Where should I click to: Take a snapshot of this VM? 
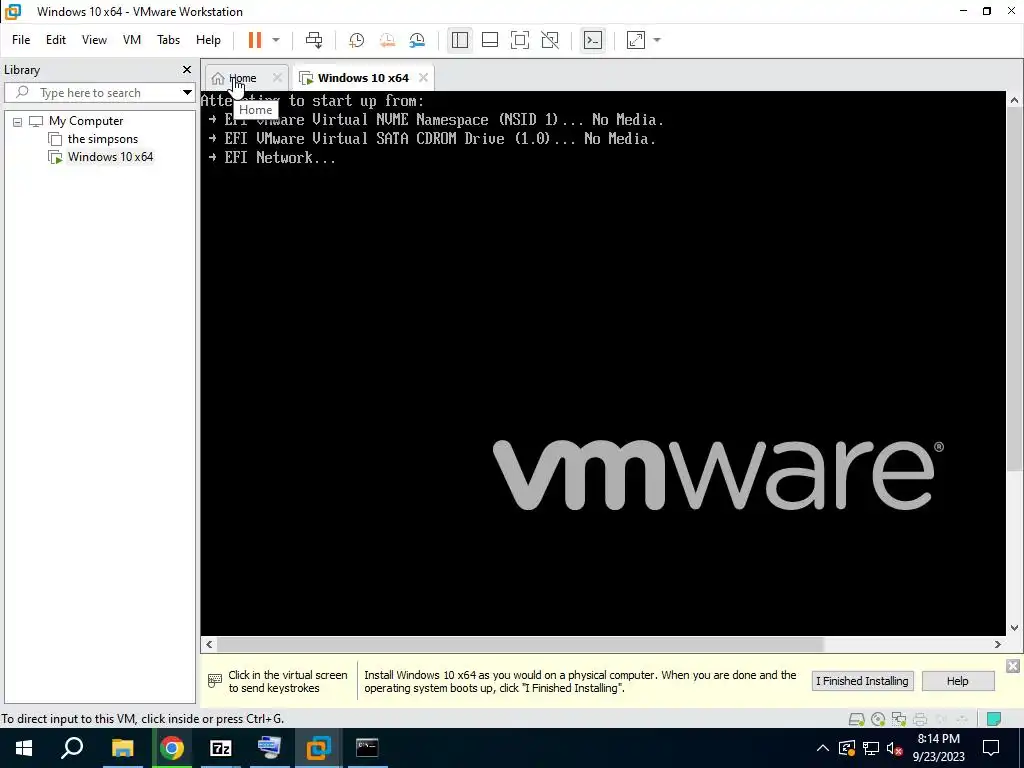tap(357, 40)
